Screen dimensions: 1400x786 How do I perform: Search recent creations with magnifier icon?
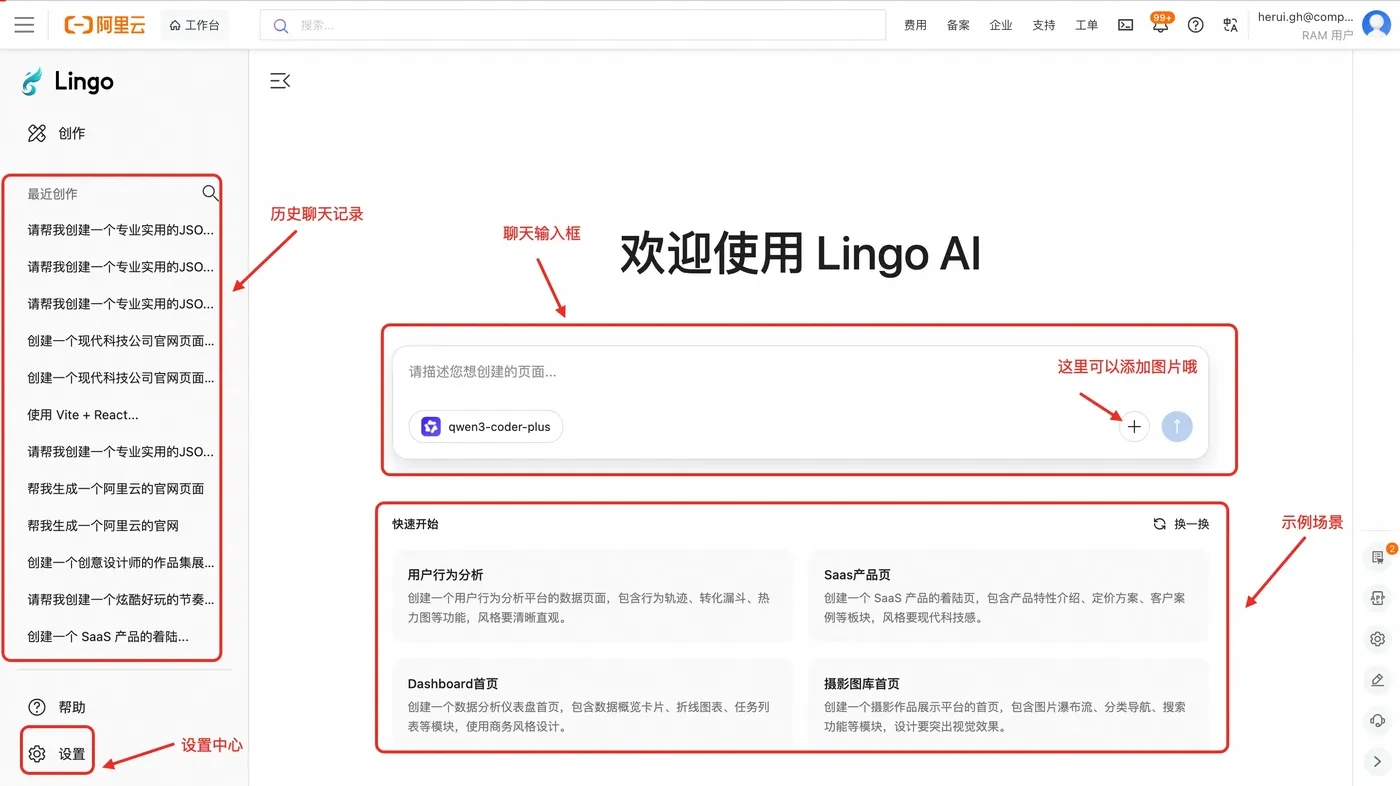click(x=210, y=193)
